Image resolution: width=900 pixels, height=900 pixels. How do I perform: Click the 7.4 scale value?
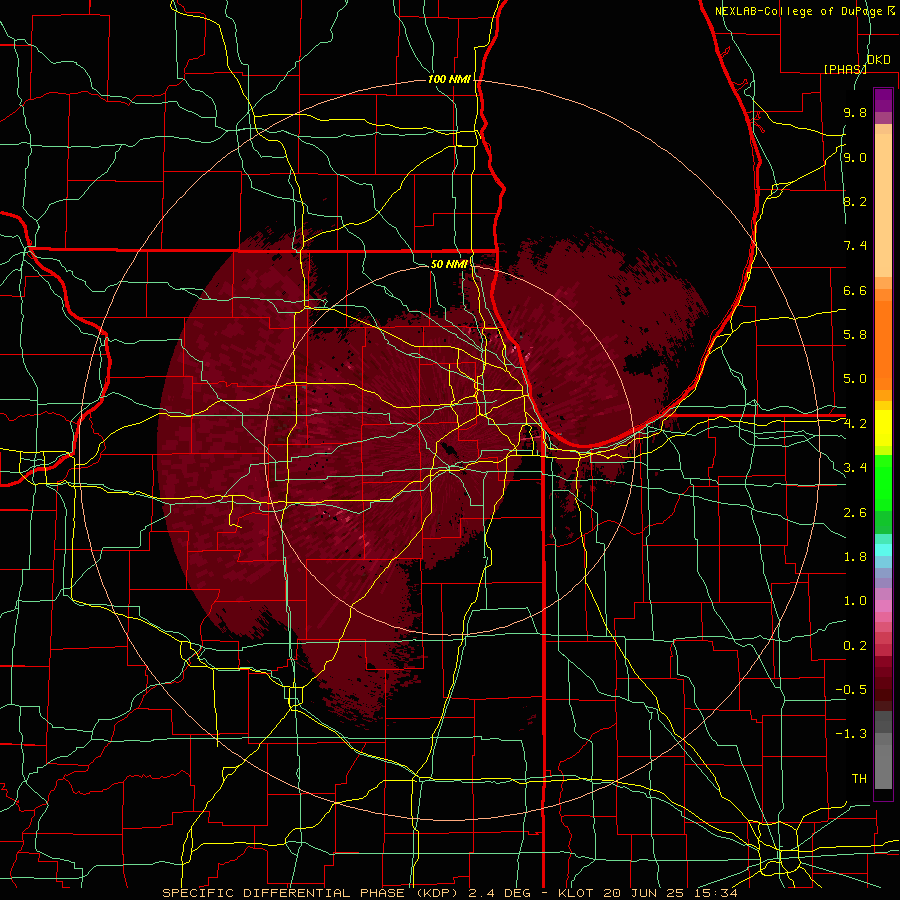click(x=855, y=246)
